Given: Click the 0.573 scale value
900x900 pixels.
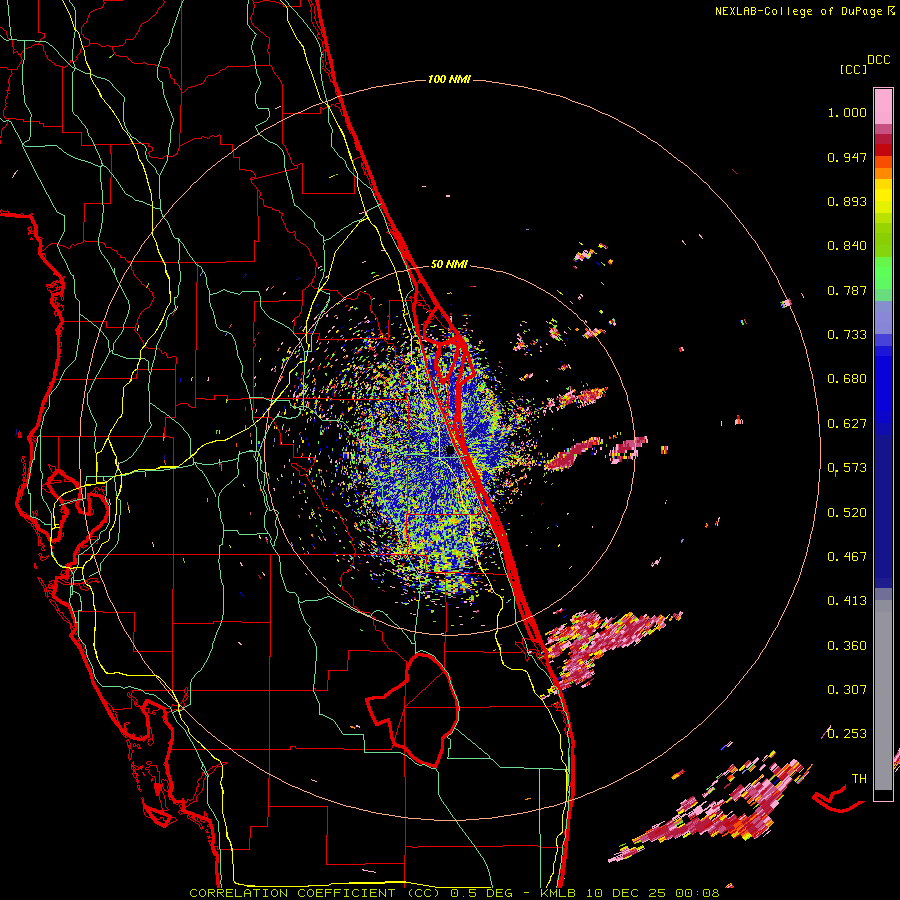Looking at the screenshot, I should click(x=847, y=468).
